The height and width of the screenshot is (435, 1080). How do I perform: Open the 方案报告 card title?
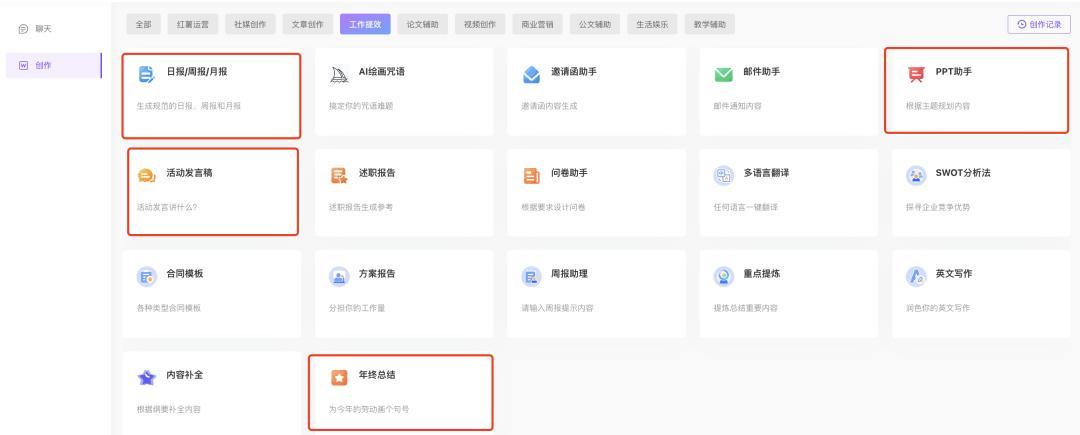click(x=377, y=274)
